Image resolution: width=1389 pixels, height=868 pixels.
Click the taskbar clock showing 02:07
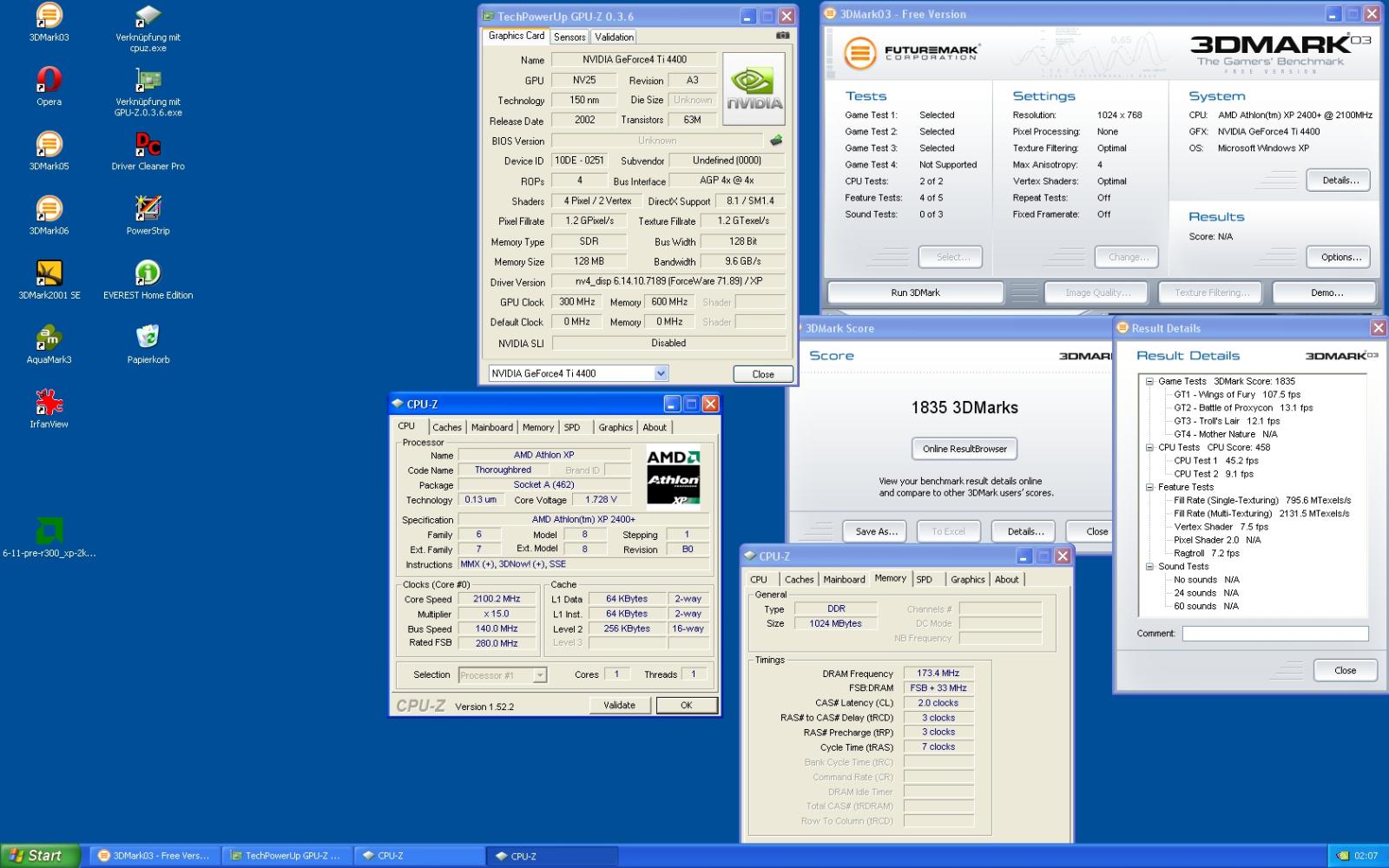(1366, 856)
